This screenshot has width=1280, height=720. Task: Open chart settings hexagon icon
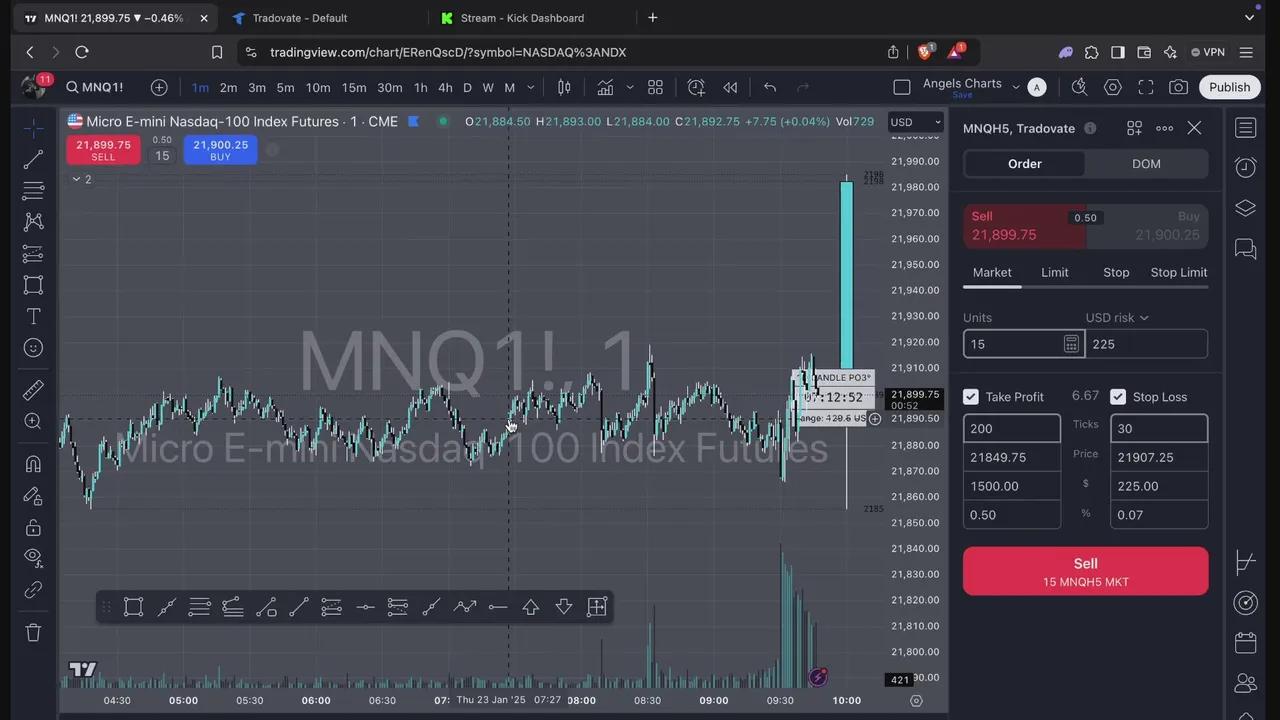[1113, 87]
